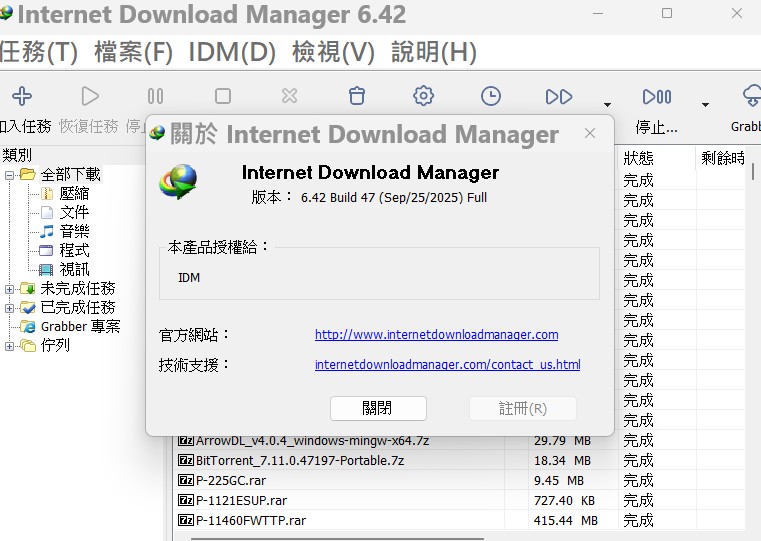This screenshot has height=541, width=761.
Task: Click the add task plus icon
Action: (x=21, y=96)
